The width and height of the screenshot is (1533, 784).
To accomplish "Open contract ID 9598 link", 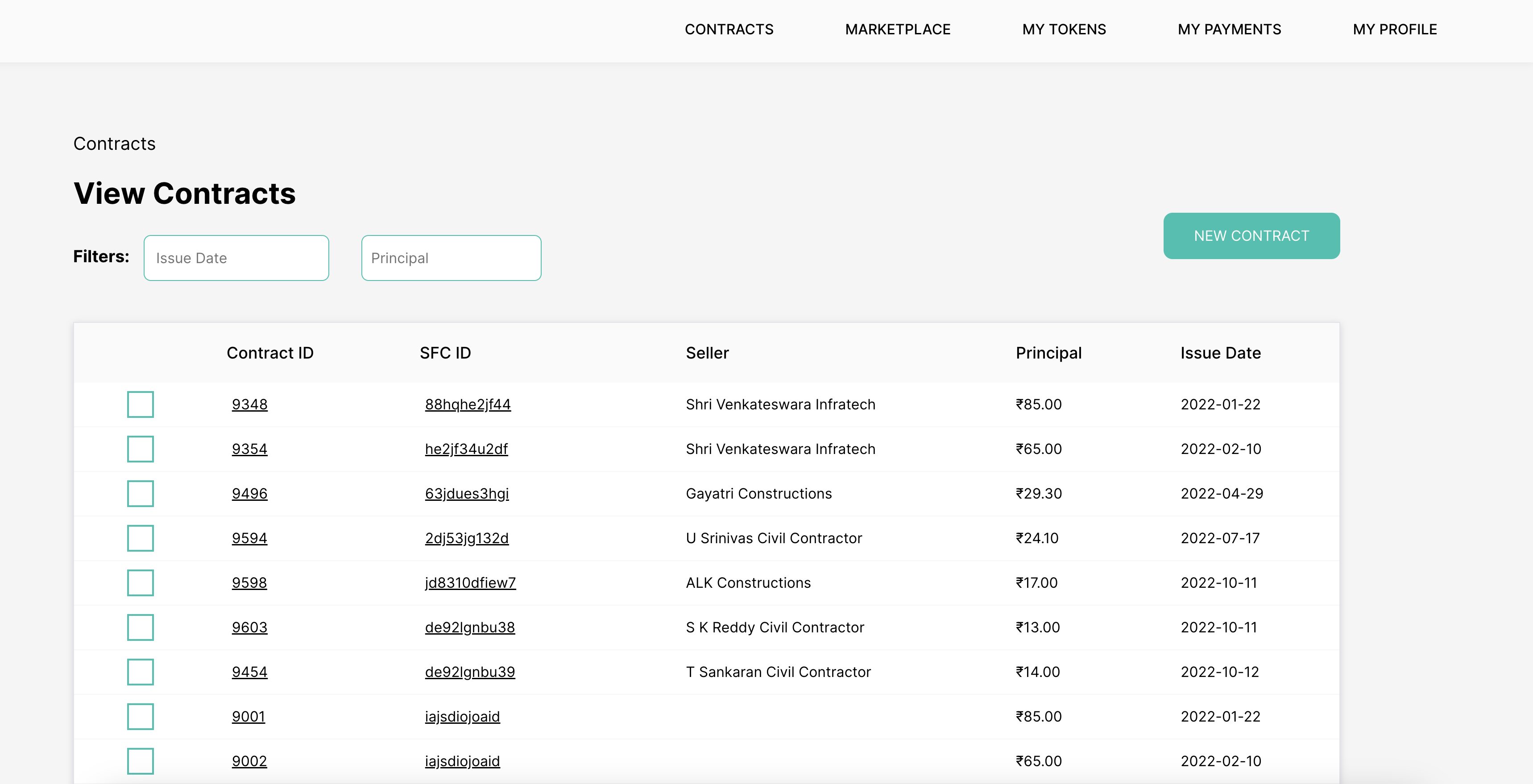I will click(249, 582).
